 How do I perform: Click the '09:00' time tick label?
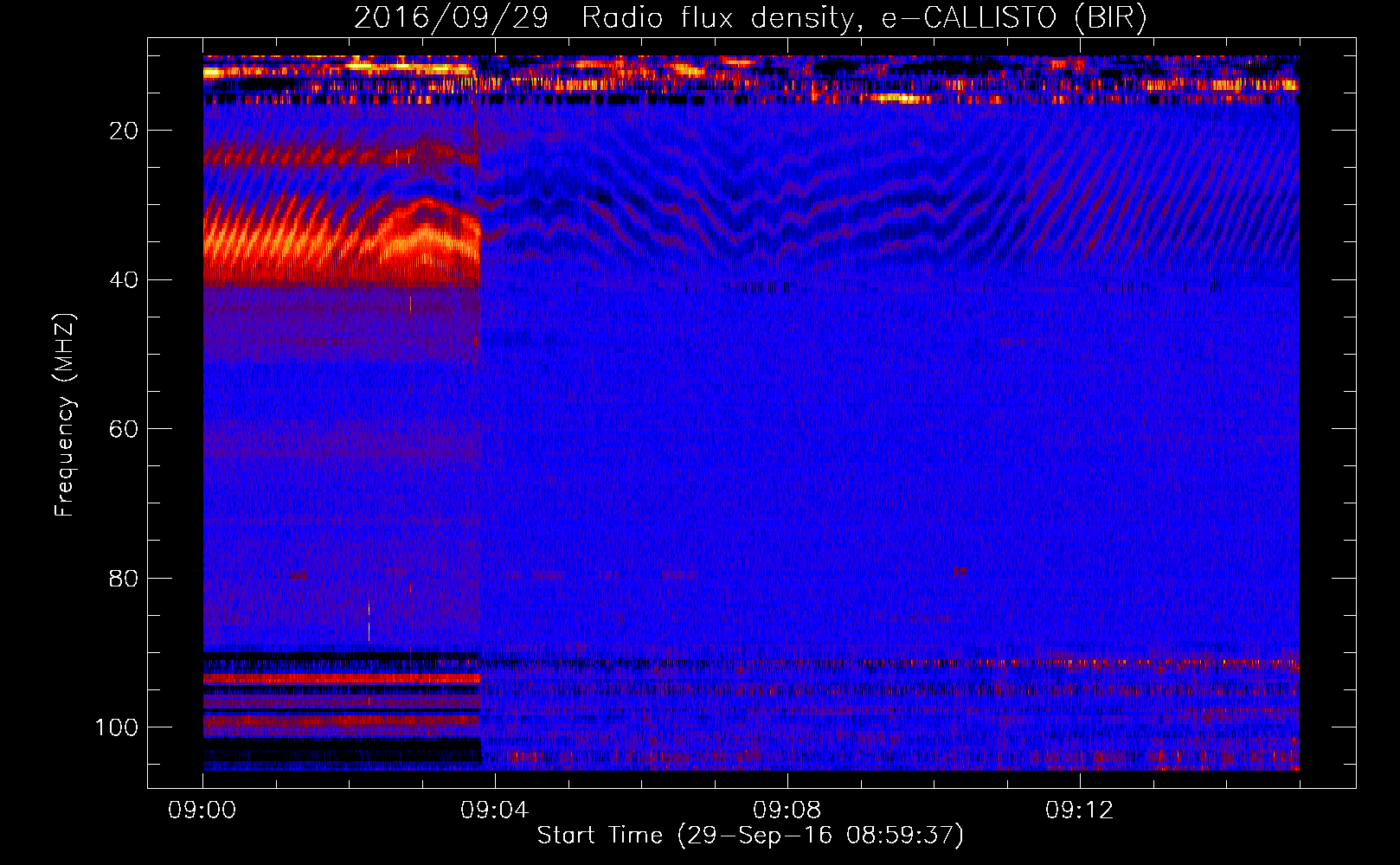tap(202, 811)
